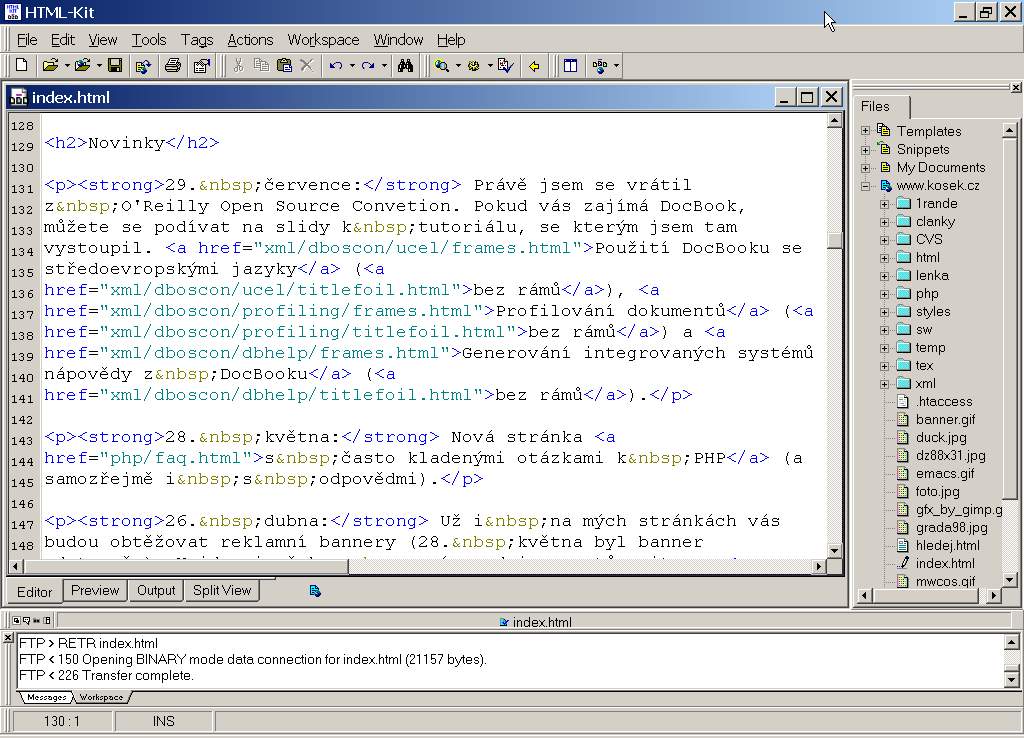The image size is (1024, 738).
Task: Select the styles folder in tree
Action: pos(933,312)
